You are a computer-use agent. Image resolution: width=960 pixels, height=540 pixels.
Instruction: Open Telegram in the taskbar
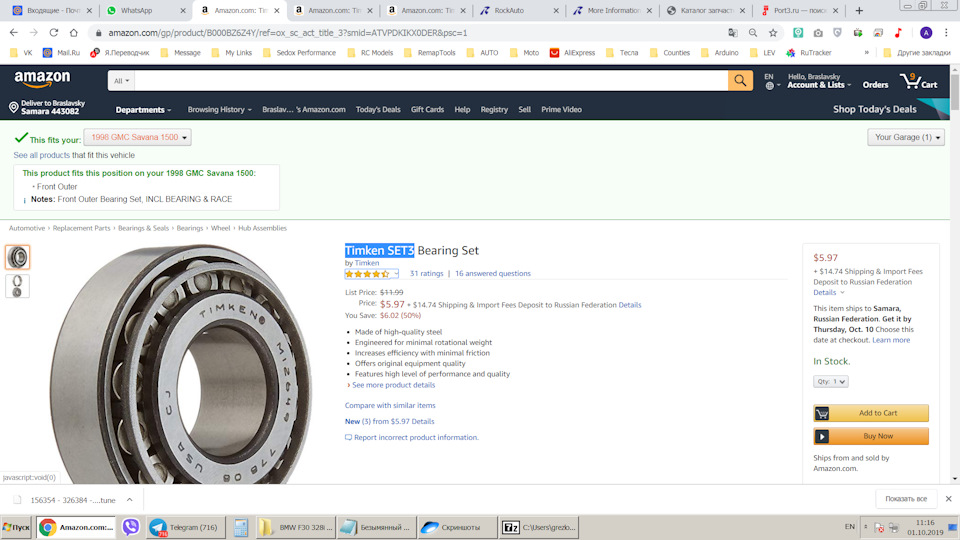pos(186,527)
